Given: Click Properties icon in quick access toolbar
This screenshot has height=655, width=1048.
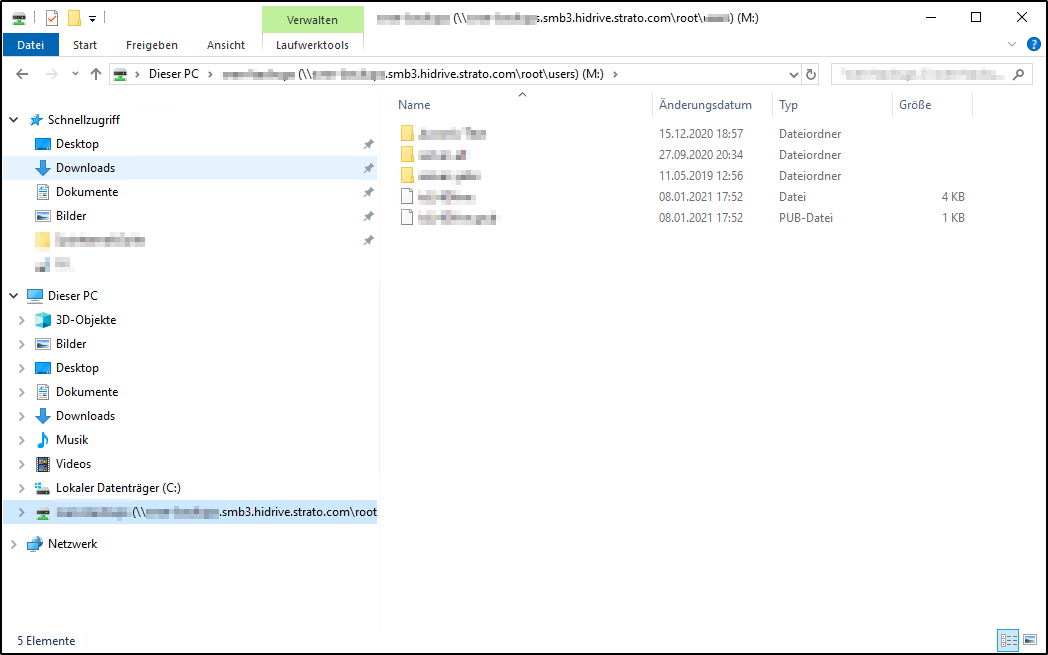Looking at the screenshot, I should [52, 17].
